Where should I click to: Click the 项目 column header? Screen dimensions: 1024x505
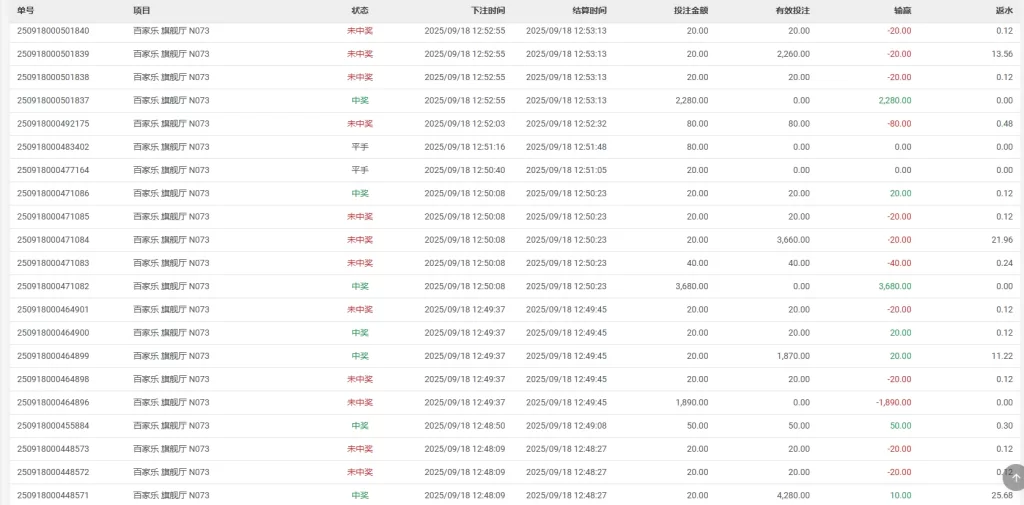(x=142, y=10)
